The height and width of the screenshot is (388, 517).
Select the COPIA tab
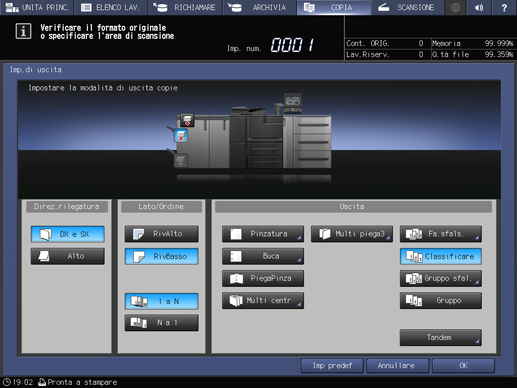point(333,7)
